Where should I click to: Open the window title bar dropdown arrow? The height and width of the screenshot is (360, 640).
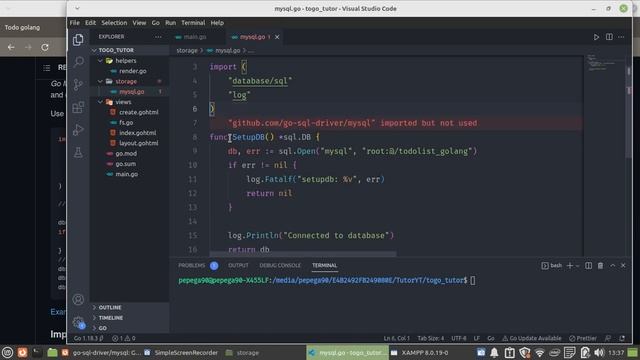(77, 8)
